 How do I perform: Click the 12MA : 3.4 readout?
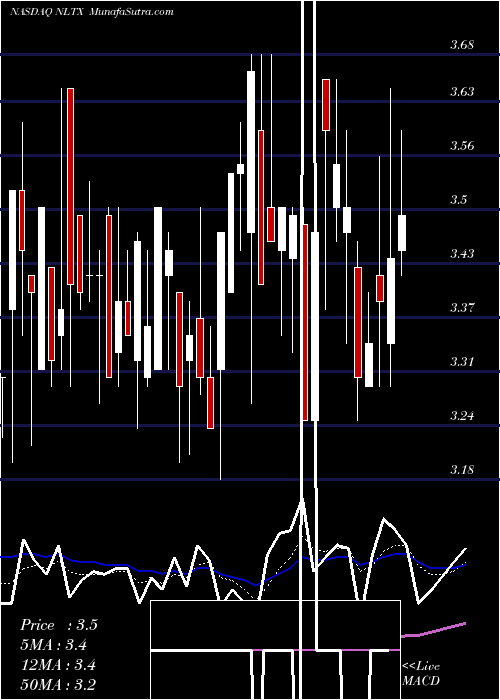pos(58,665)
